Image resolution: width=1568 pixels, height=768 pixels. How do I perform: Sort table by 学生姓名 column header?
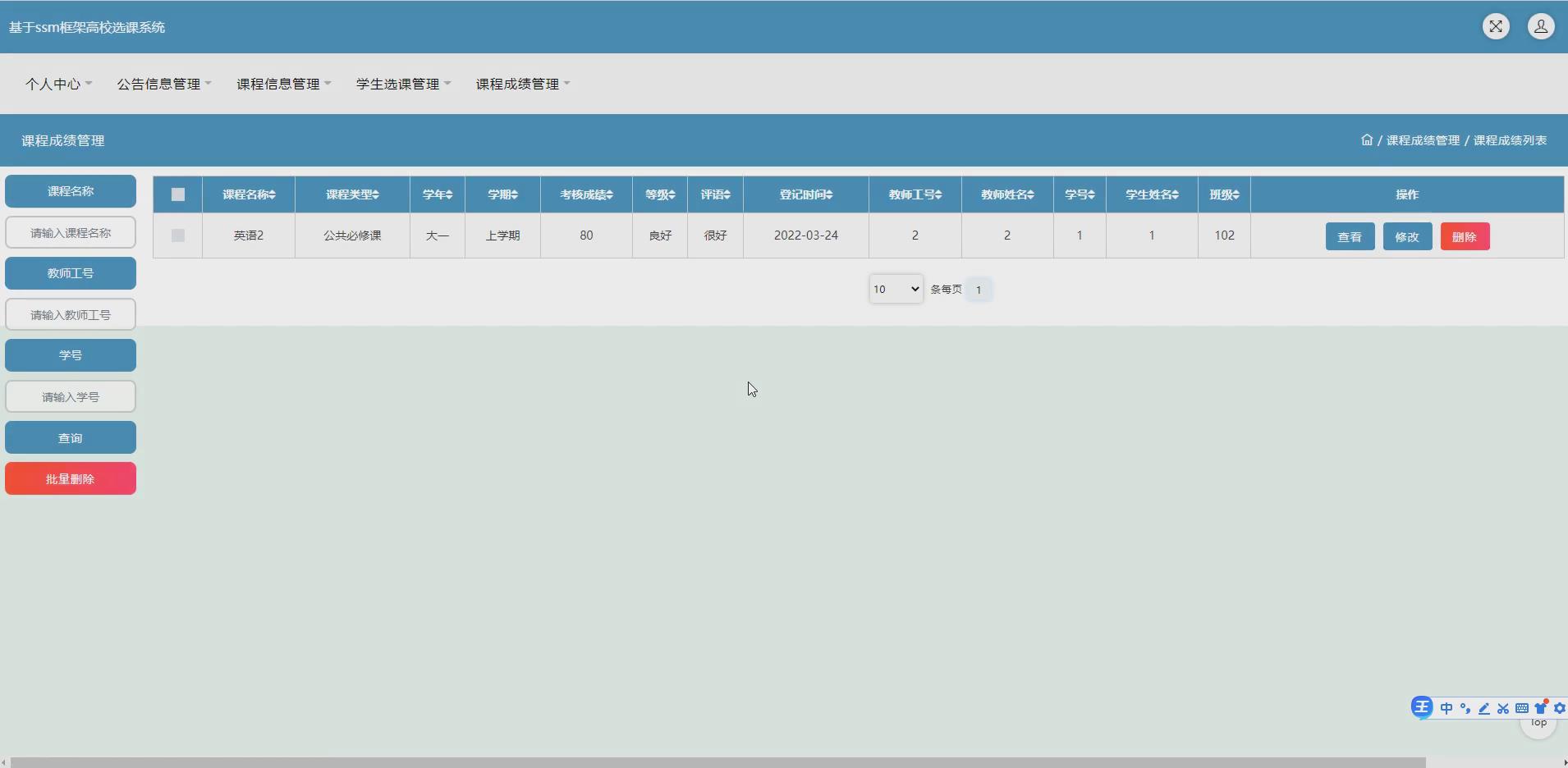coord(1152,194)
